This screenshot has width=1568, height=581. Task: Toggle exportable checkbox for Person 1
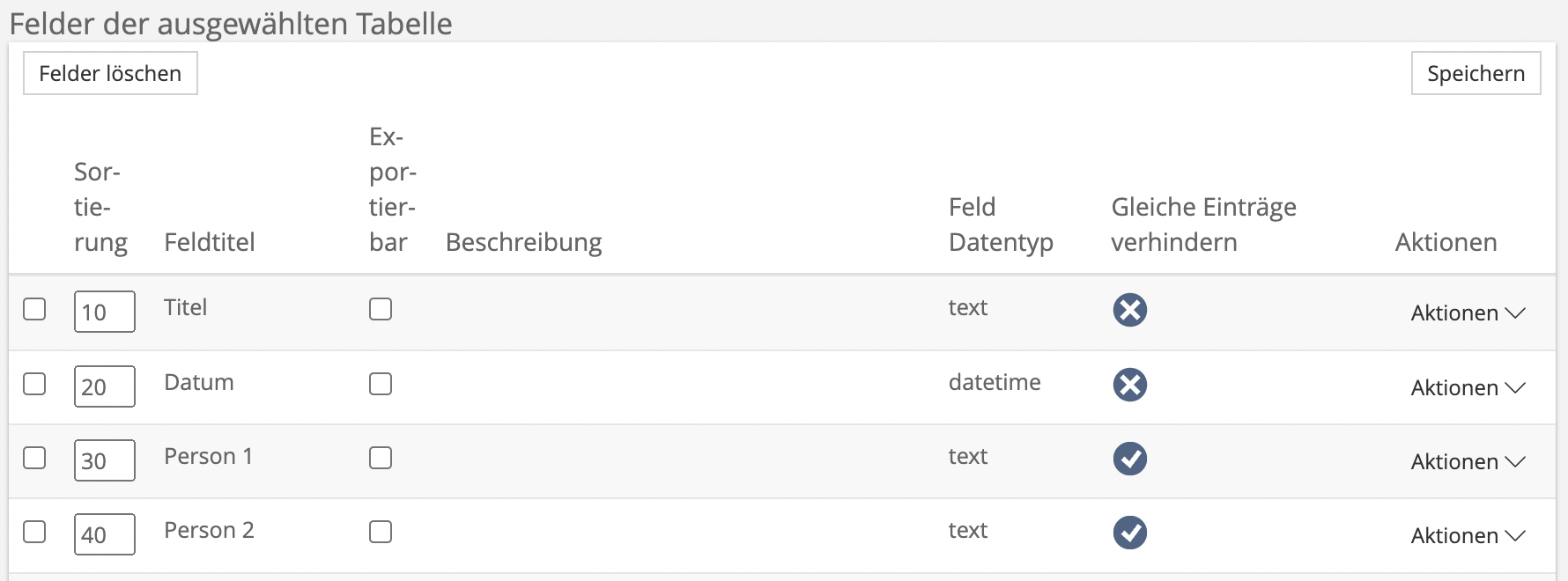pos(381,458)
